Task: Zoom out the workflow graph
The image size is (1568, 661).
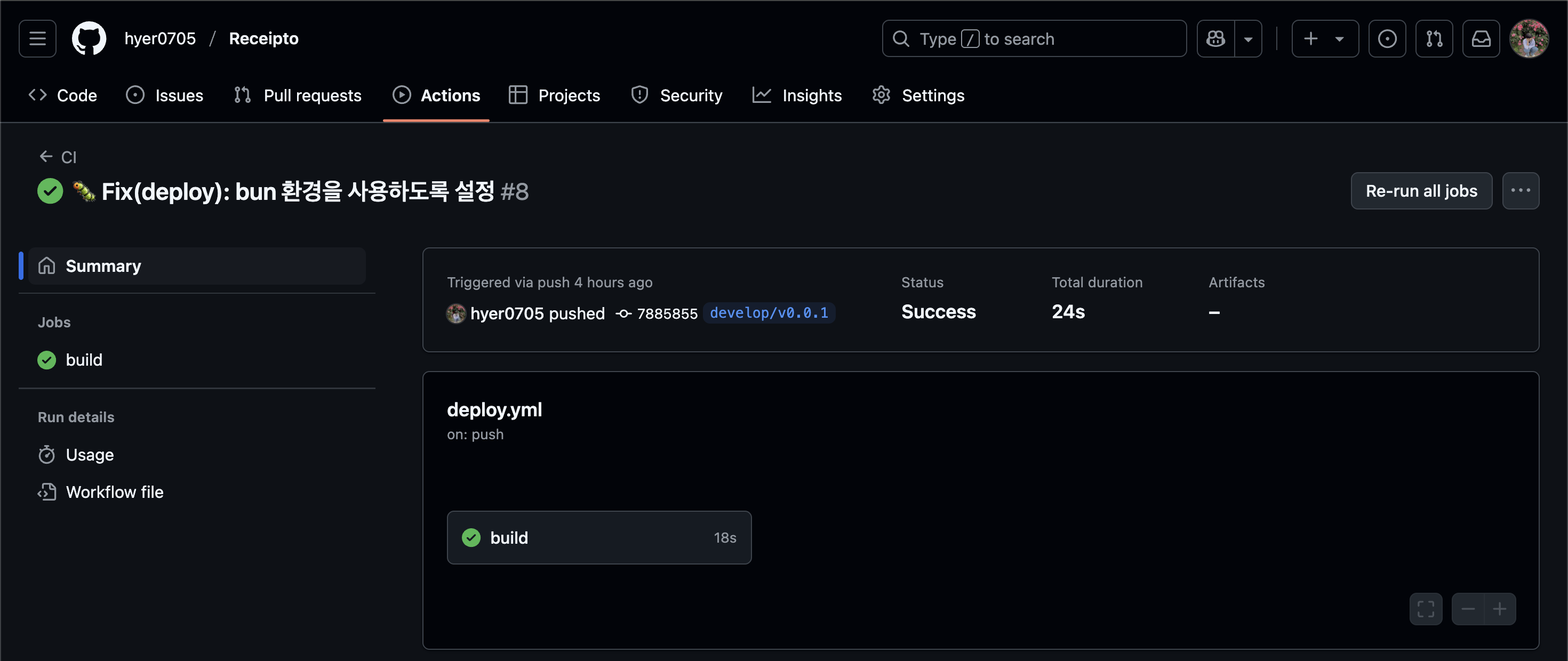Action: click(x=1468, y=609)
